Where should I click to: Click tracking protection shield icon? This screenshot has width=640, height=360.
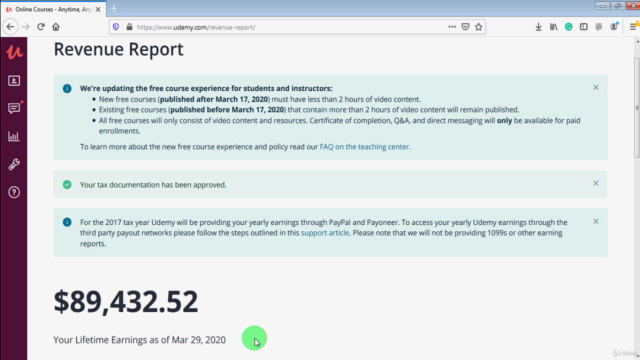(x=116, y=27)
